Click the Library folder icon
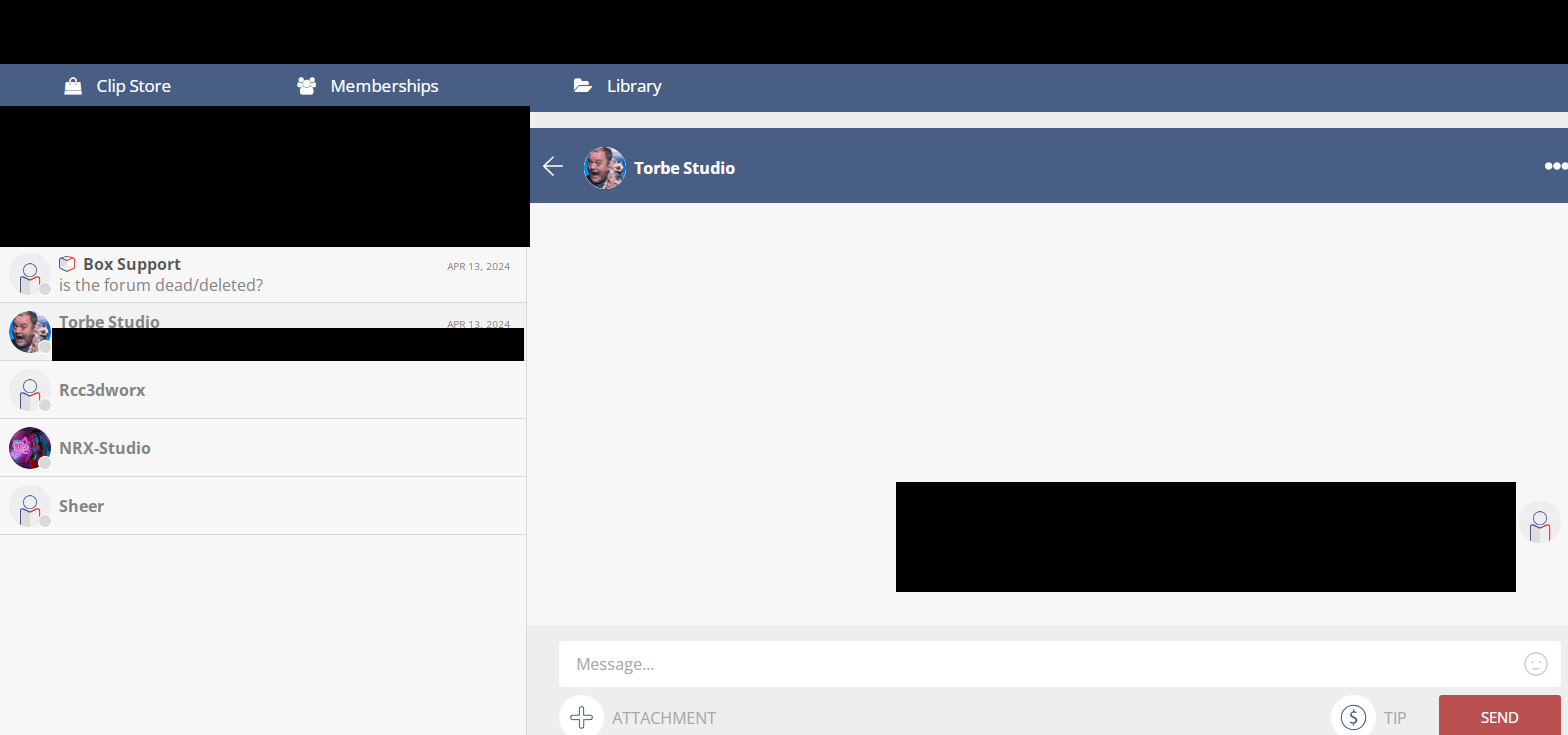This screenshot has width=1568, height=735. coord(583,86)
